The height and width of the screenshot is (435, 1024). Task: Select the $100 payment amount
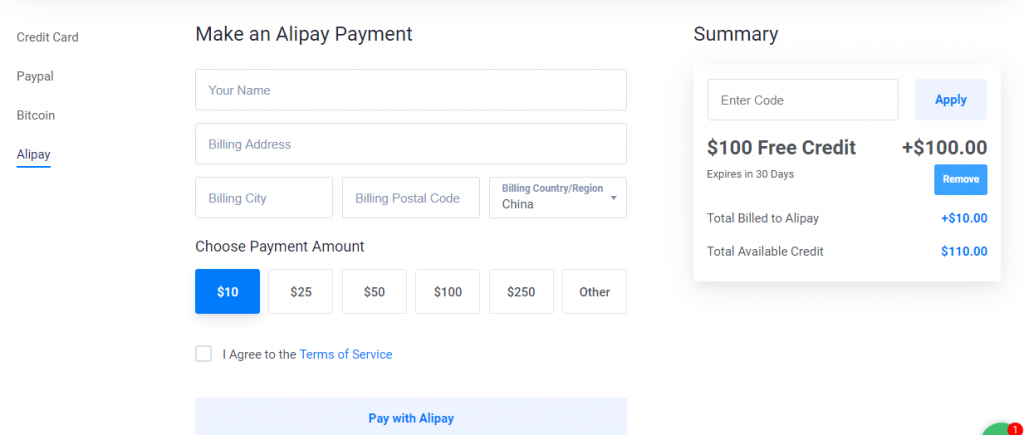click(448, 292)
